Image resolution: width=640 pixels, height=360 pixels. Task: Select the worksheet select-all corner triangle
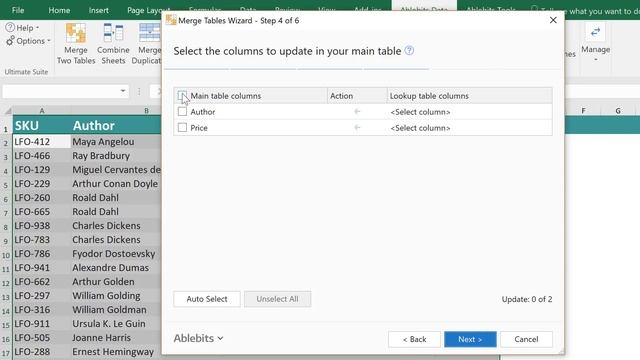[x=7, y=111]
